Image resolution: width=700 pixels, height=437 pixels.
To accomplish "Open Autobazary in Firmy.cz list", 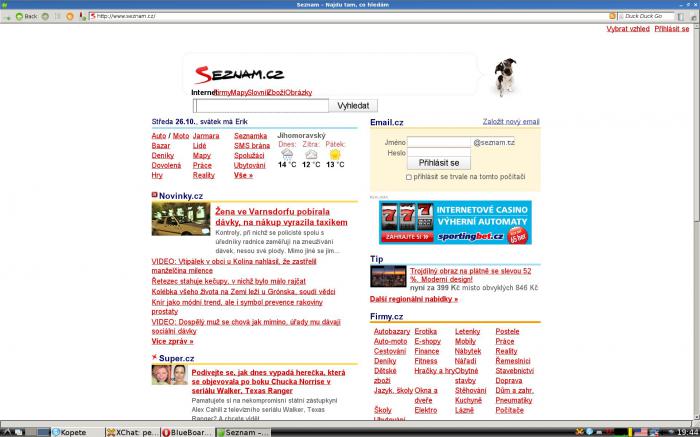I will click(x=392, y=332).
